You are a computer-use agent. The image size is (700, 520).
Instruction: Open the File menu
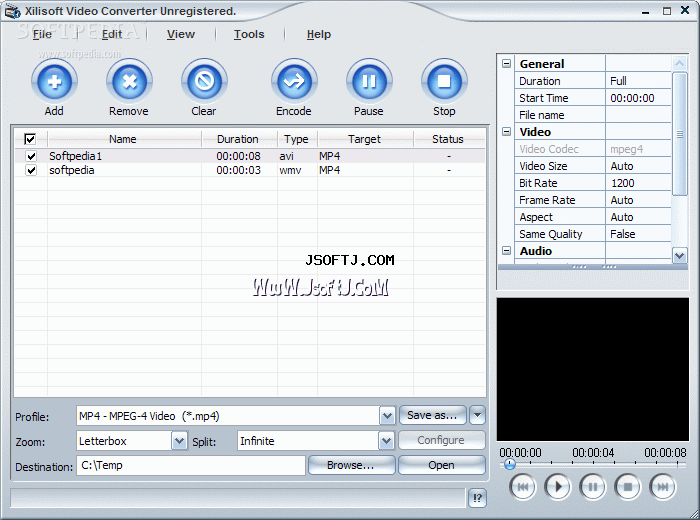[42, 34]
